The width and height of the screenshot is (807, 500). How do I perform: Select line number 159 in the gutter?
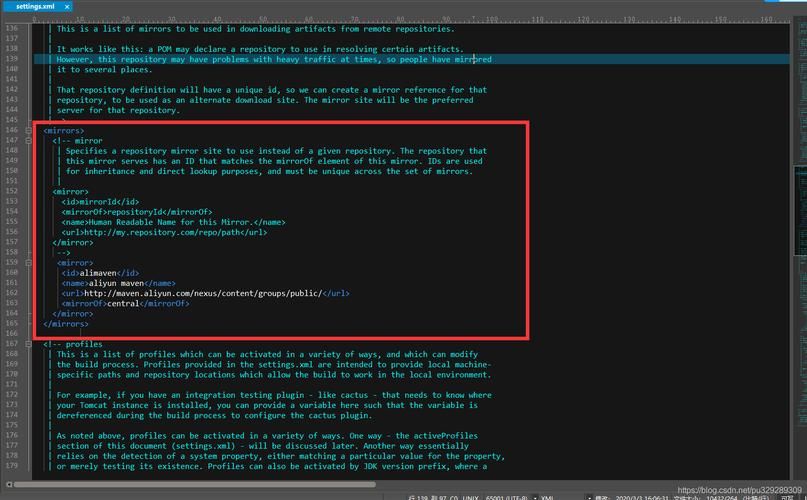(x=12, y=262)
